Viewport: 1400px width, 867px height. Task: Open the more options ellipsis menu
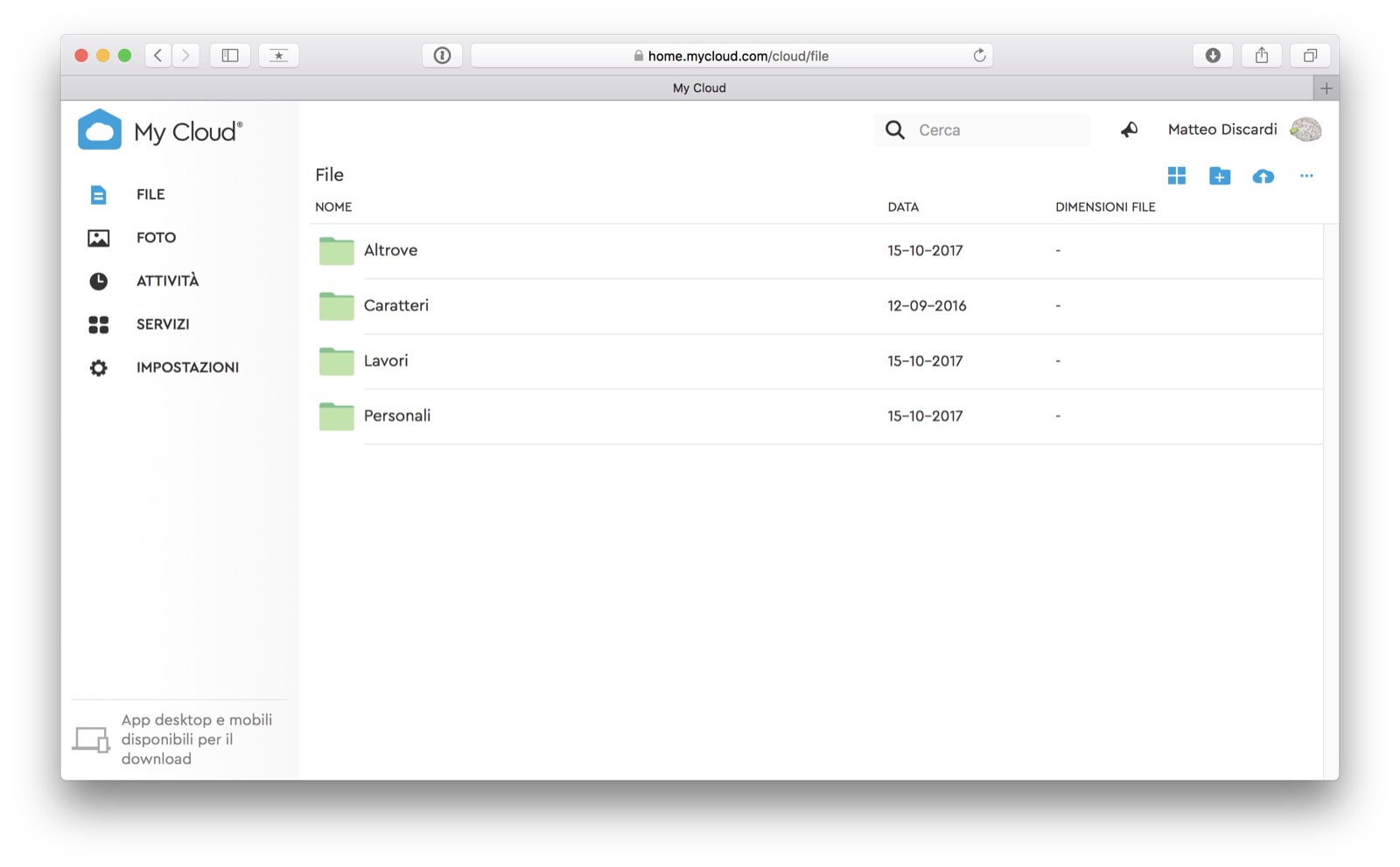click(x=1306, y=176)
